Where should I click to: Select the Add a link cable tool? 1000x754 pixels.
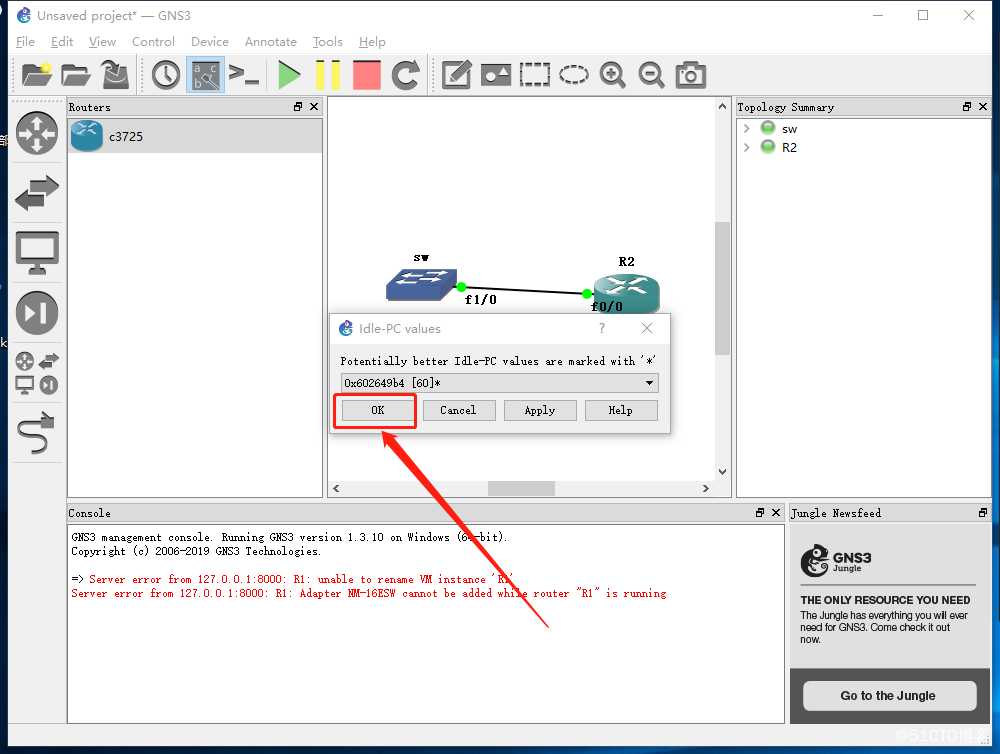tap(36, 433)
